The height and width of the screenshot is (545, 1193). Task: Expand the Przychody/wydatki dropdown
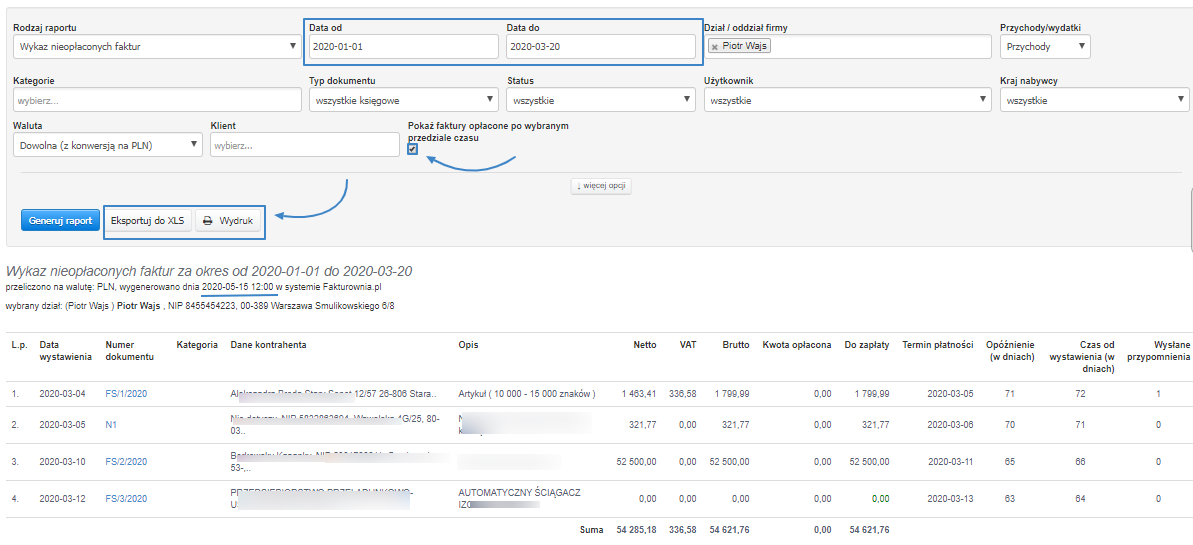1044,47
